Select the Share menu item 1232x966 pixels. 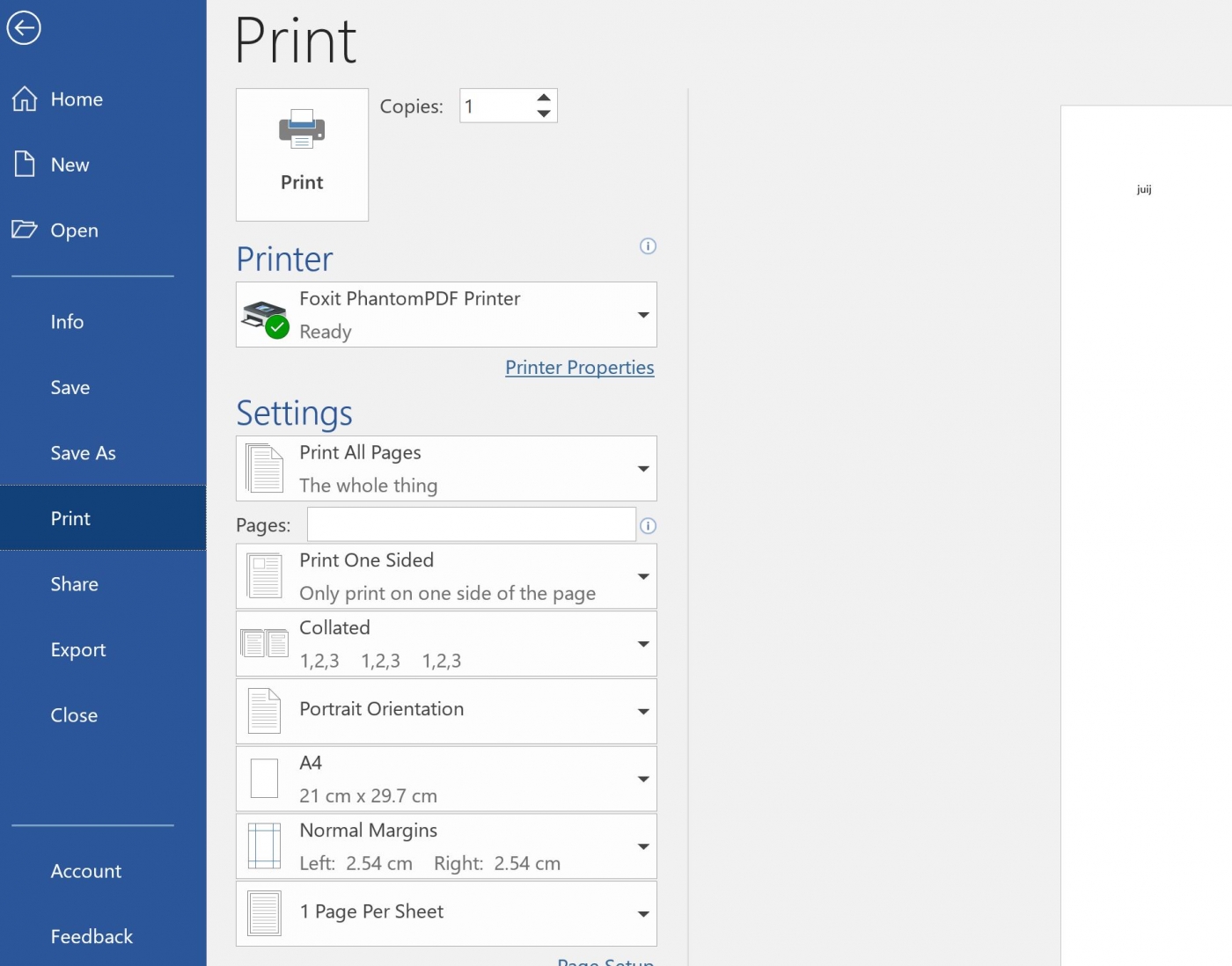tap(74, 583)
